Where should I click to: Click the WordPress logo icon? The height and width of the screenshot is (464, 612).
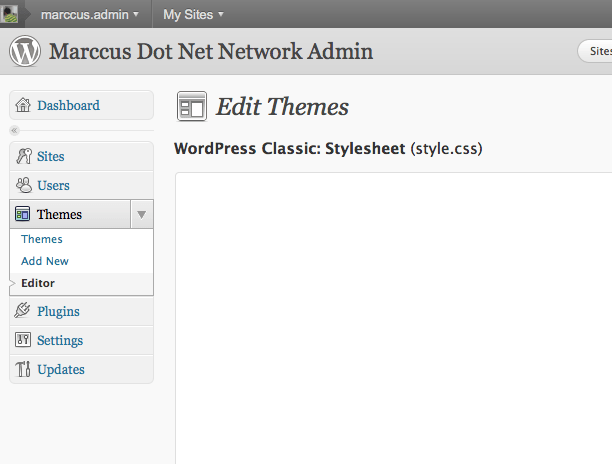pyautogui.click(x=25, y=51)
